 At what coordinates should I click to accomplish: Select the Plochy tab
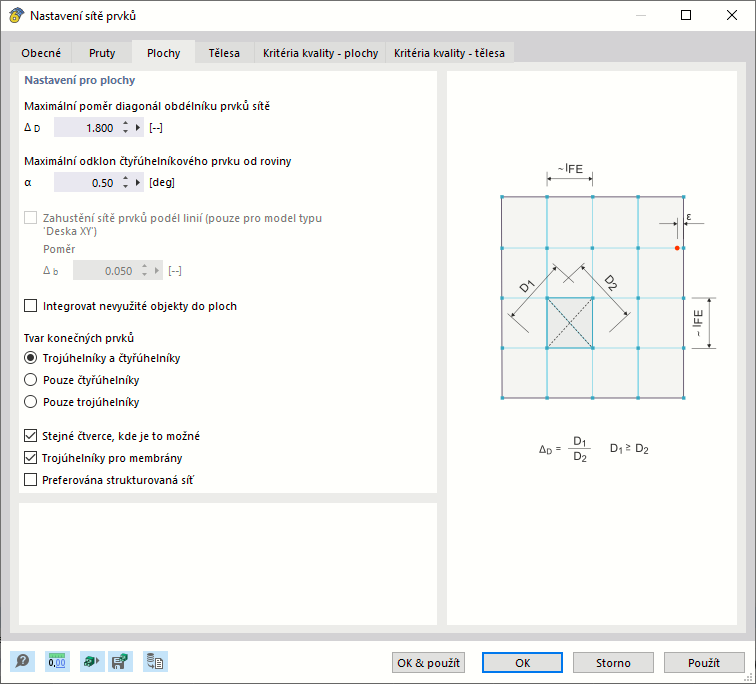pyautogui.click(x=163, y=53)
